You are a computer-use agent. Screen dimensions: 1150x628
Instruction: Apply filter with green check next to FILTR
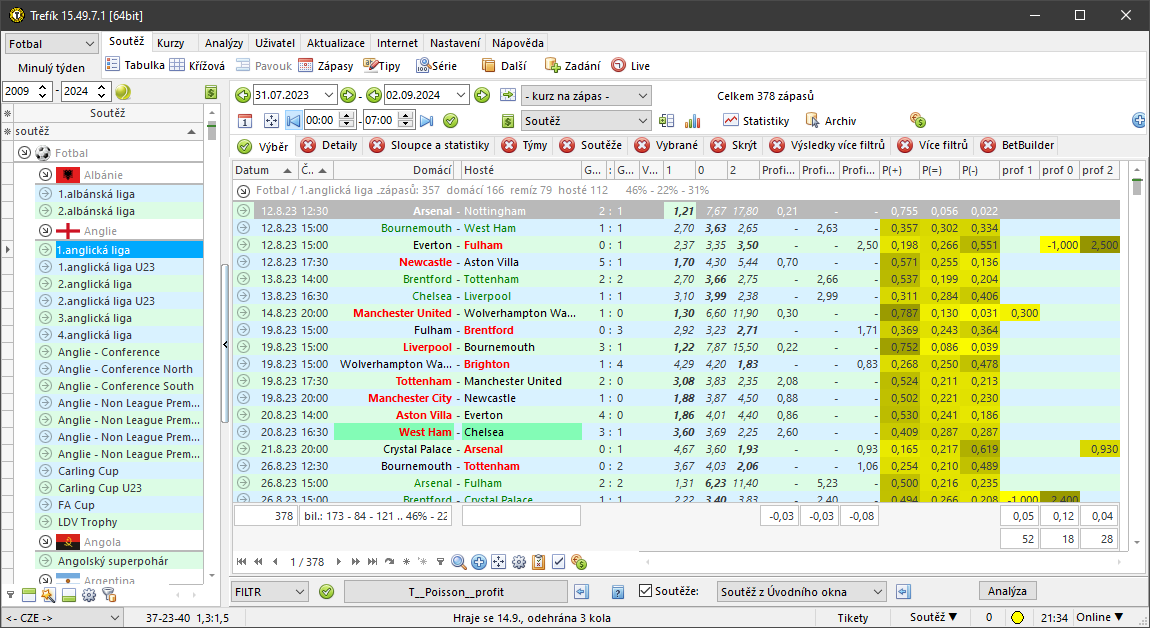click(x=327, y=591)
